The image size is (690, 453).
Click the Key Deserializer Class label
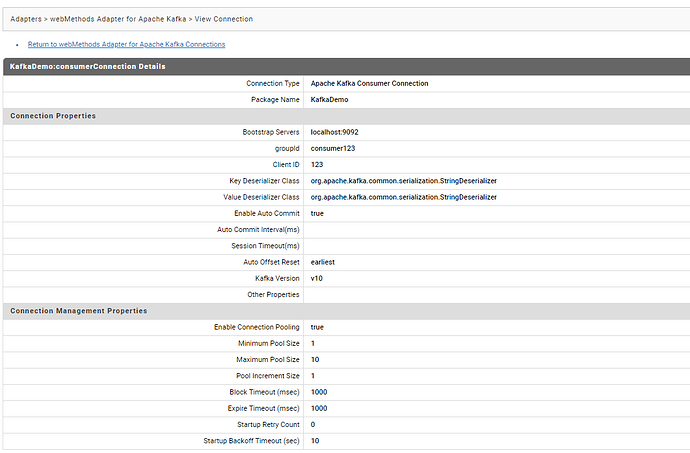(264, 181)
